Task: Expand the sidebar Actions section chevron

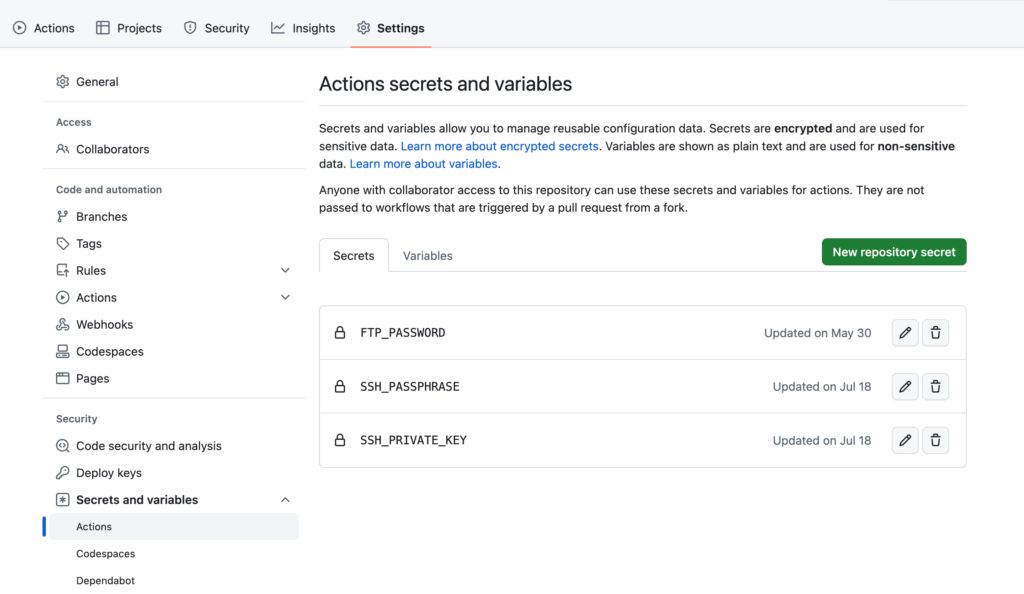Action: (285, 297)
